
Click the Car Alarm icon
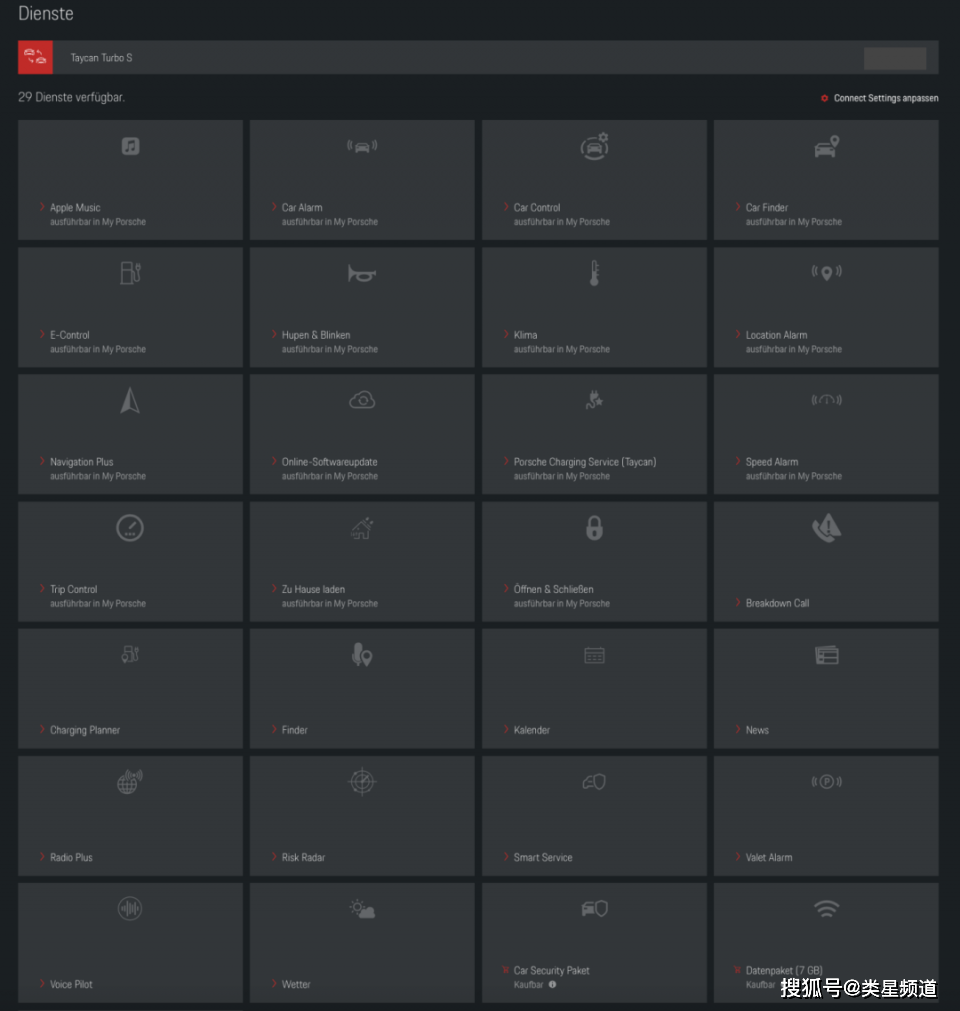point(362,146)
